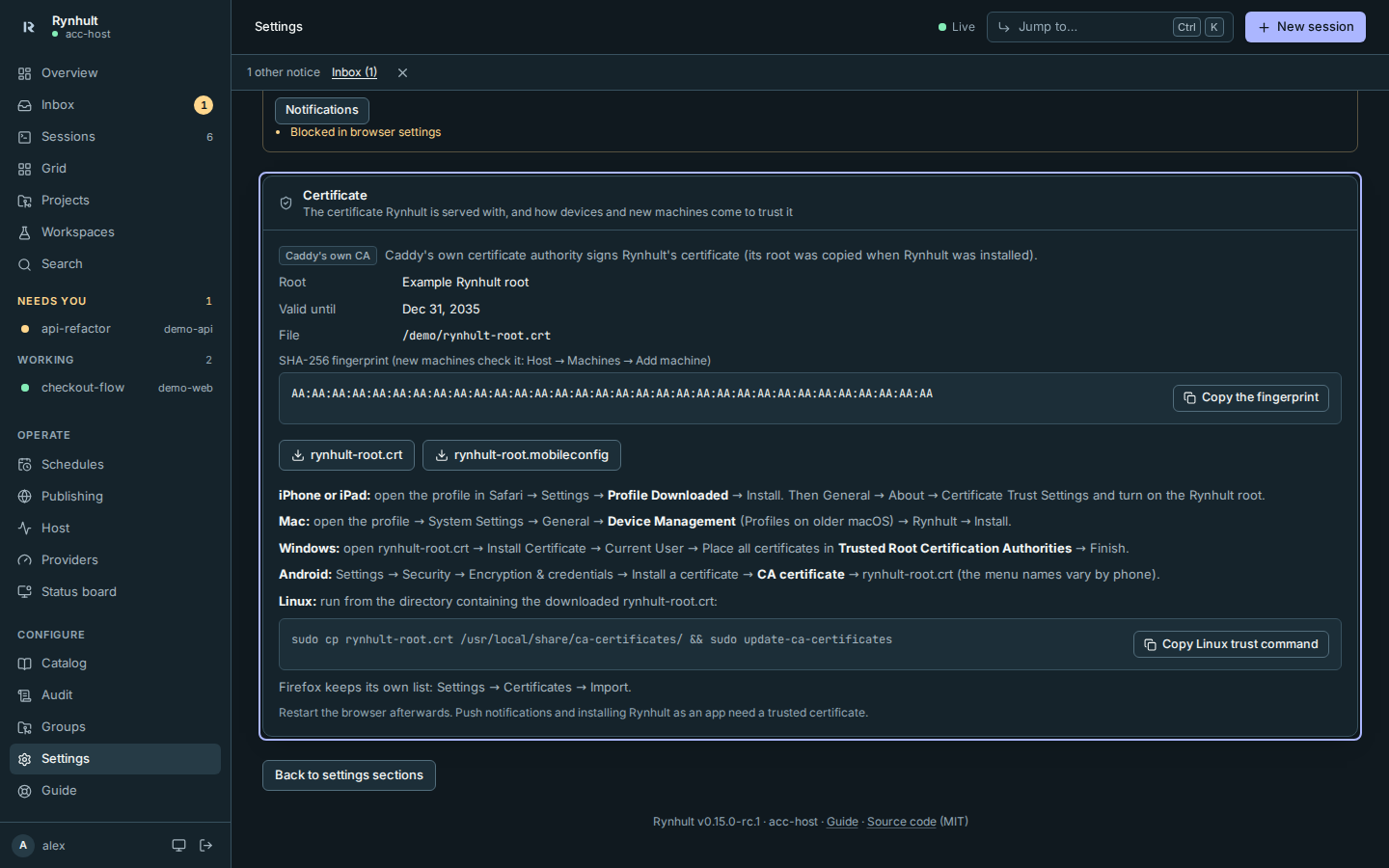Image resolution: width=1389 pixels, height=868 pixels.
Task: Click the Sessions icon in the sidebar
Action: coord(25,137)
